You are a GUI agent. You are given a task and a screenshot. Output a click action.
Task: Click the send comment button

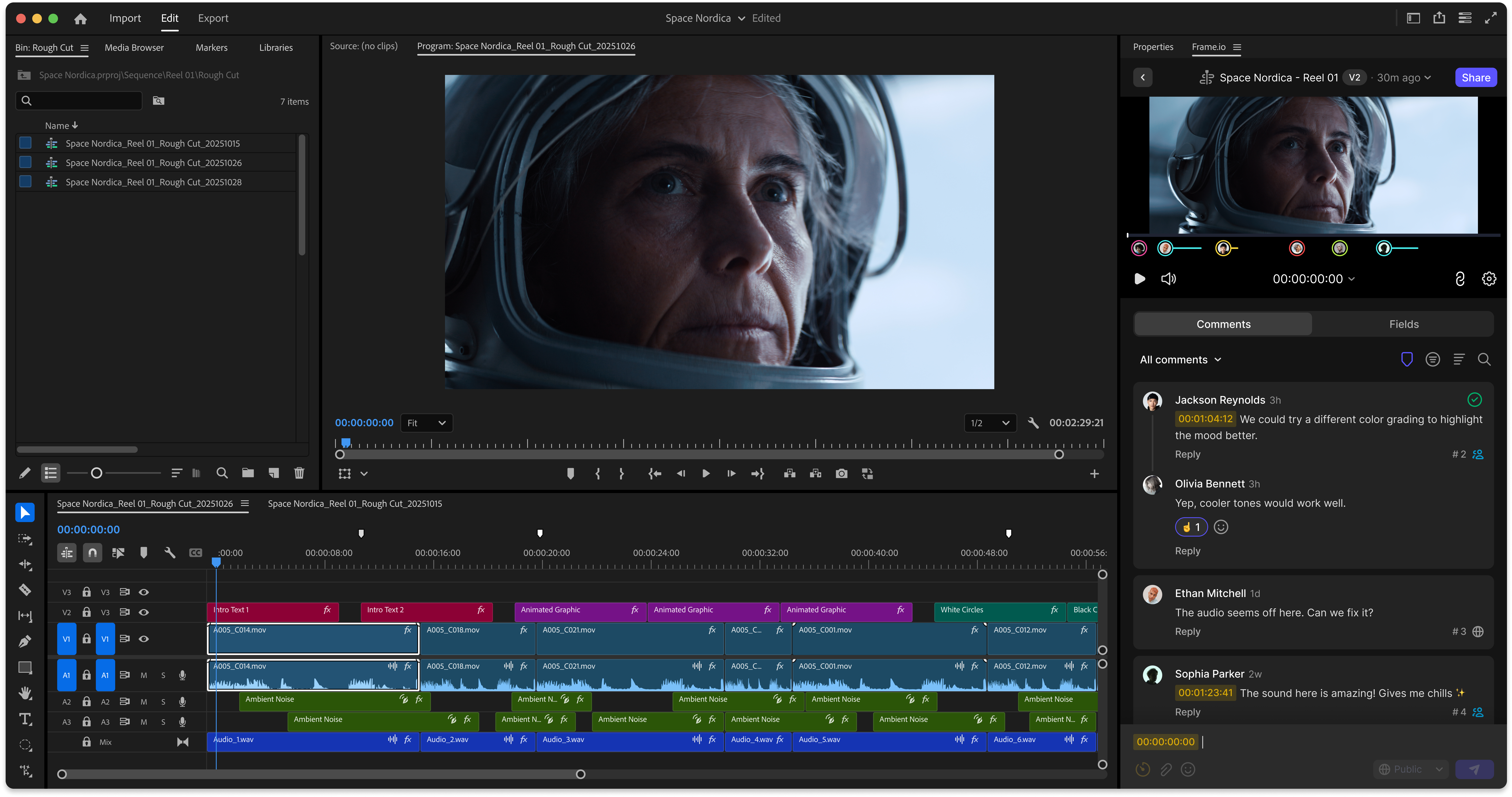pos(1474,769)
